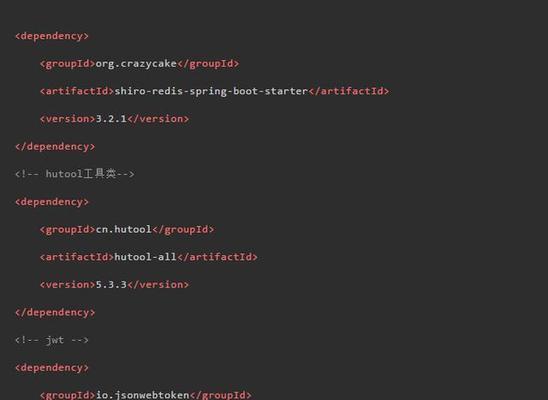Image resolution: width=548 pixels, height=400 pixels.
Task: Click closing version tag after 5.3.3
Action: [158, 284]
